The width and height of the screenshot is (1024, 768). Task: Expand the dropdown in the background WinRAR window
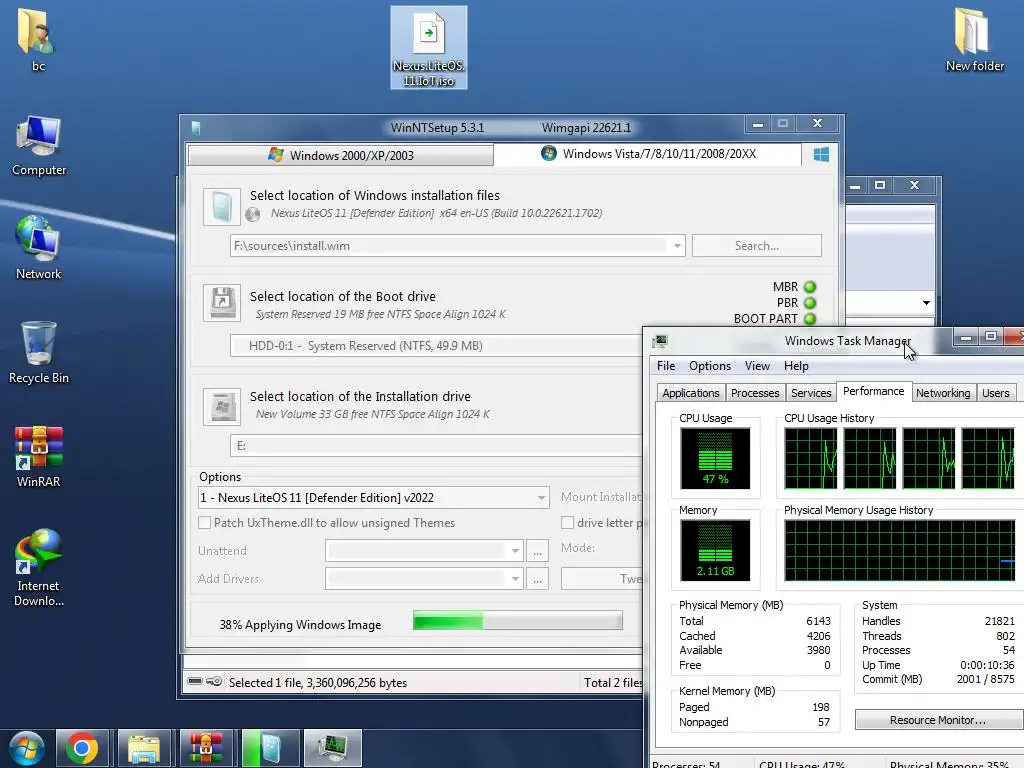(926, 302)
